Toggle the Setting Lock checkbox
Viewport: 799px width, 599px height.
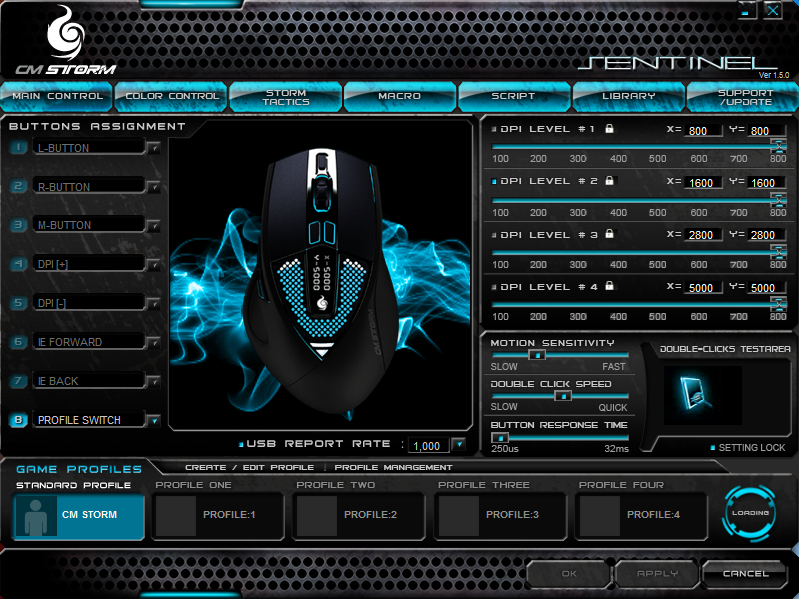[x=713, y=447]
